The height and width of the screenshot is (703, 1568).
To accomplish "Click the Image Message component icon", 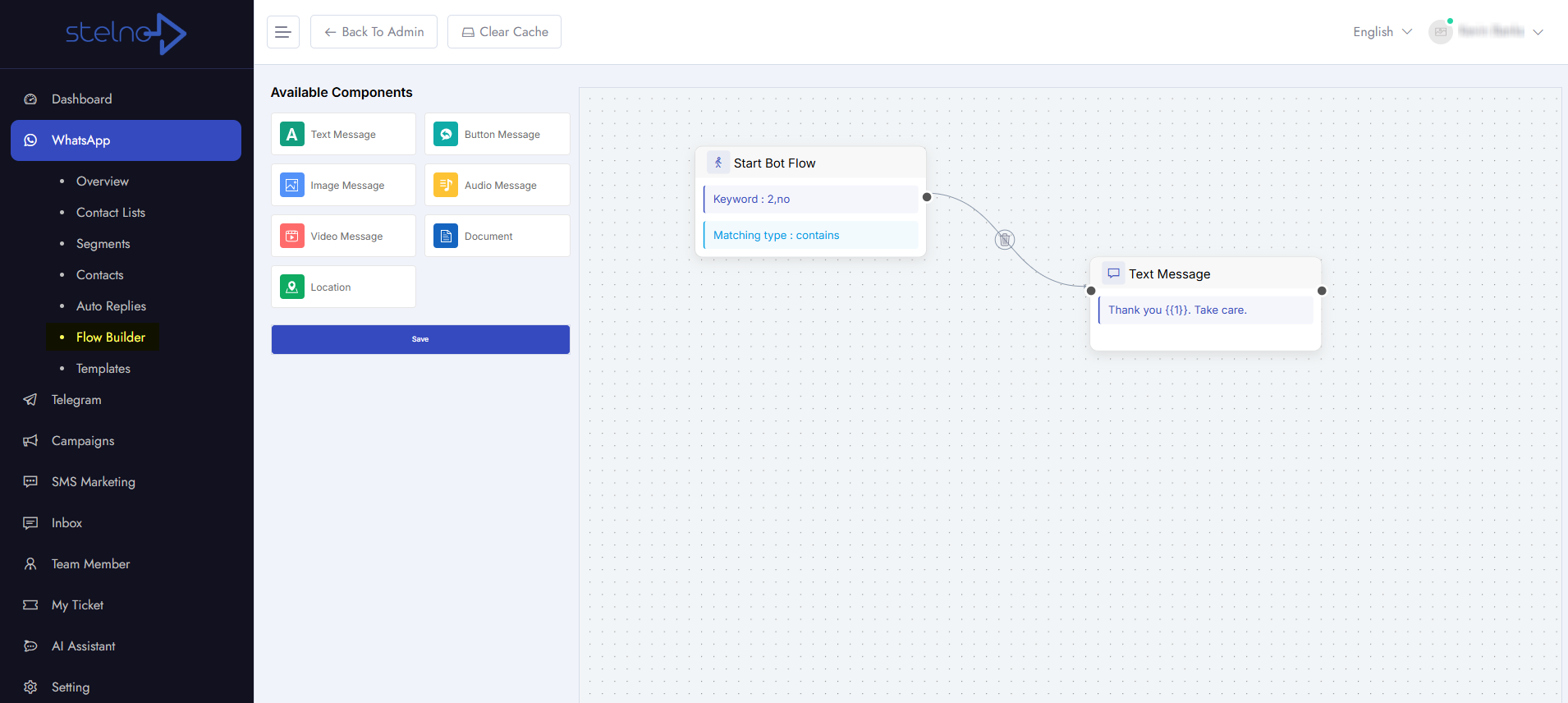I will tap(291, 185).
